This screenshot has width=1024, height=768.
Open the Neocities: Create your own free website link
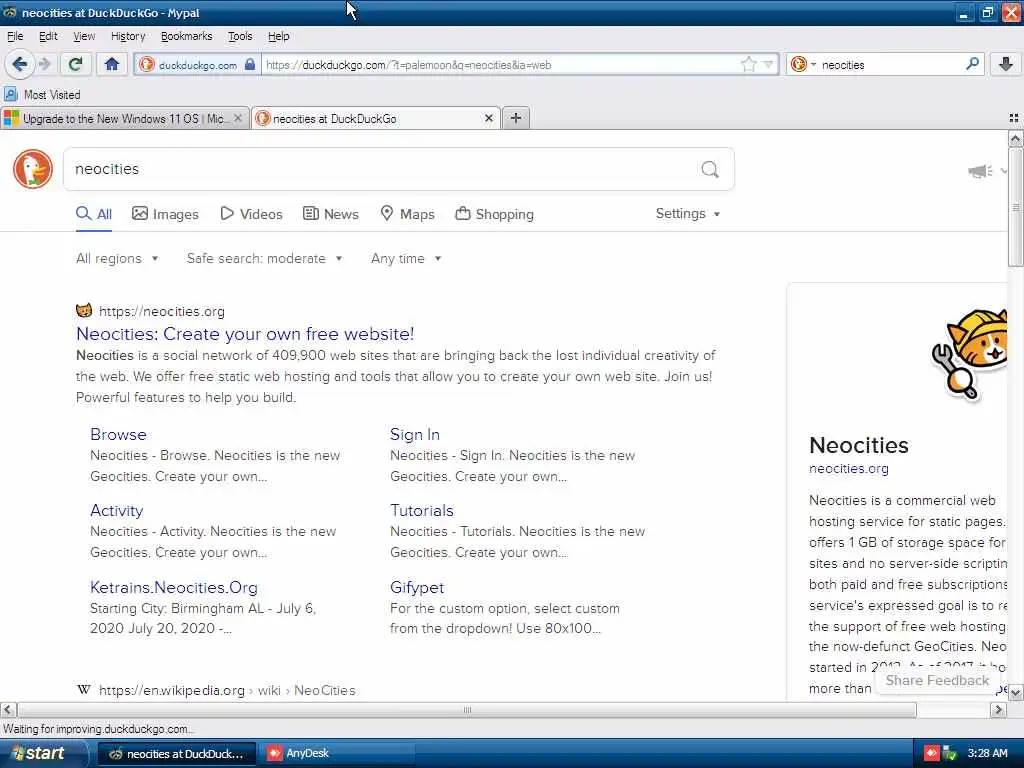[x=245, y=334]
